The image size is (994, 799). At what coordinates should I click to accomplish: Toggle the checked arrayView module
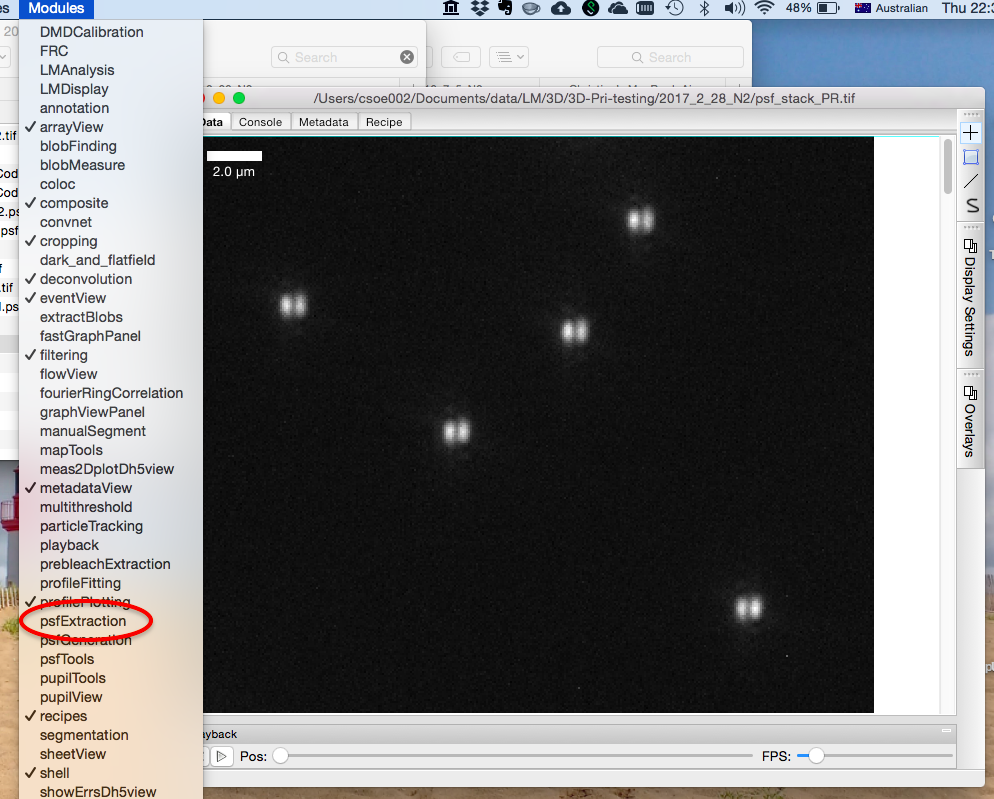pos(71,127)
